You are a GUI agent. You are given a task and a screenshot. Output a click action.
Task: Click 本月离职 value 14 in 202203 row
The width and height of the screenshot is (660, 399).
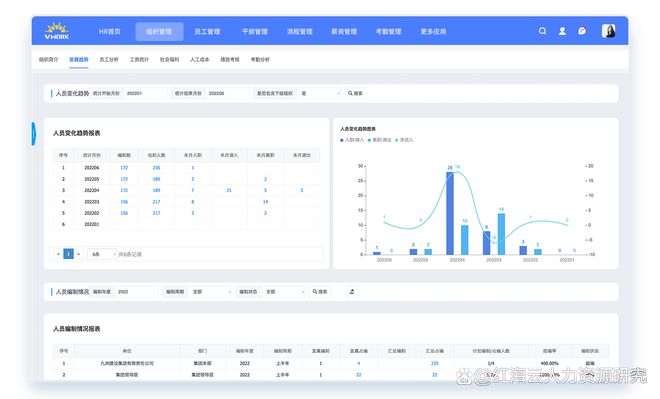[x=266, y=202]
